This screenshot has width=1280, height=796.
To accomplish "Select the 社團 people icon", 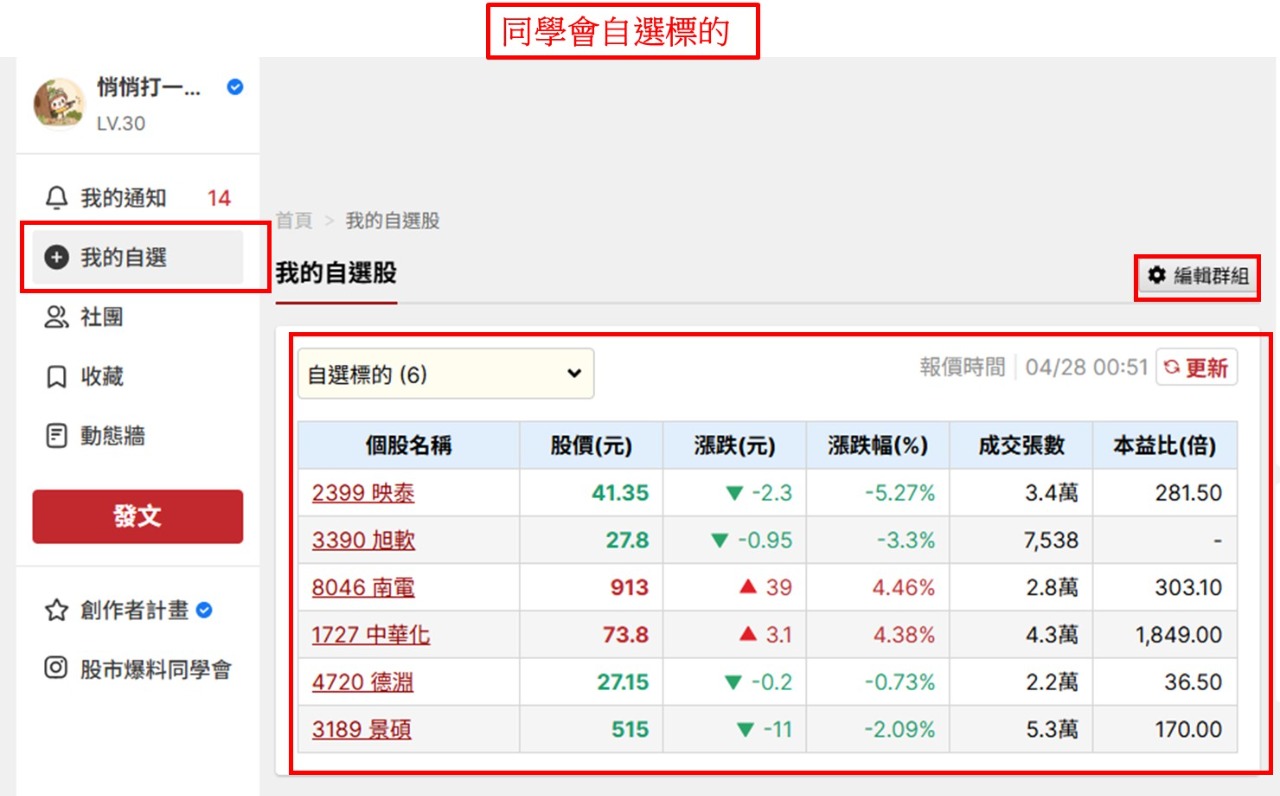I will (x=56, y=317).
